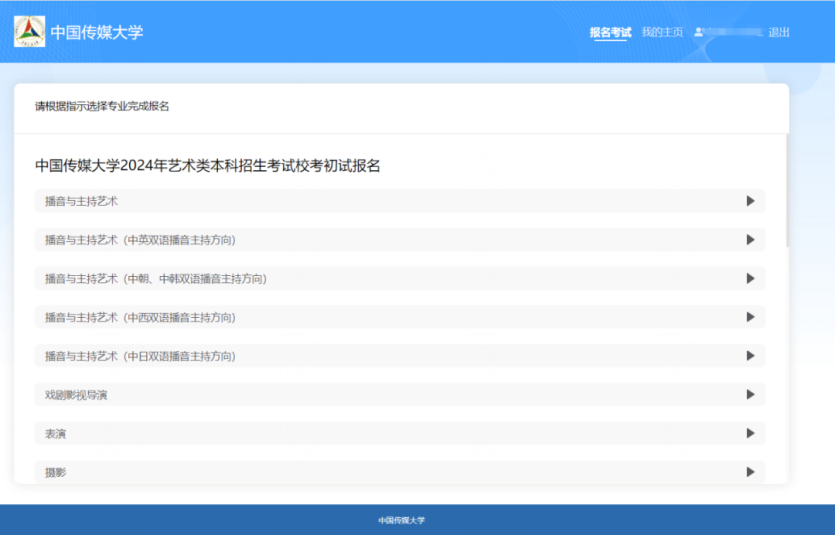The height and width of the screenshot is (535, 835).
Task: Expand arrow for 戏剧影视导演 row
Action: pyautogui.click(x=750, y=394)
